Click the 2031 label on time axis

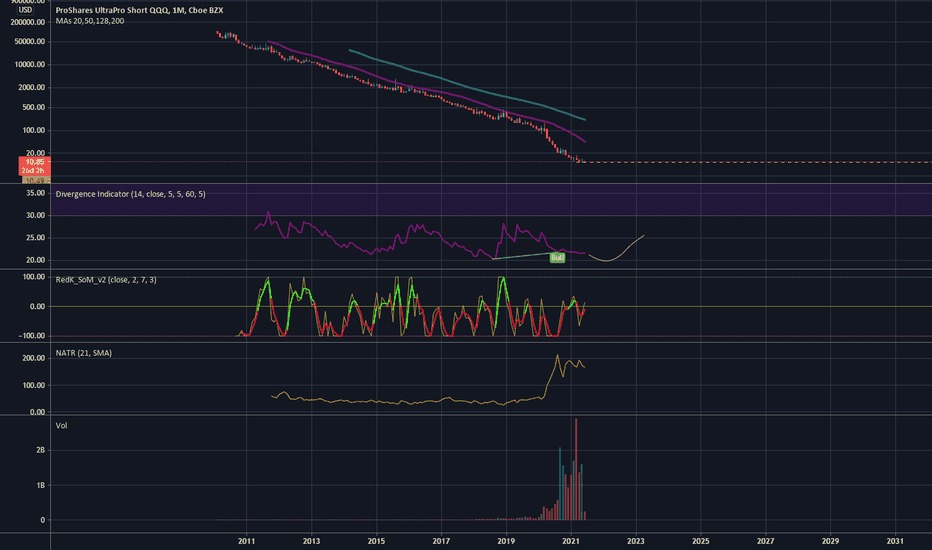[x=895, y=540]
